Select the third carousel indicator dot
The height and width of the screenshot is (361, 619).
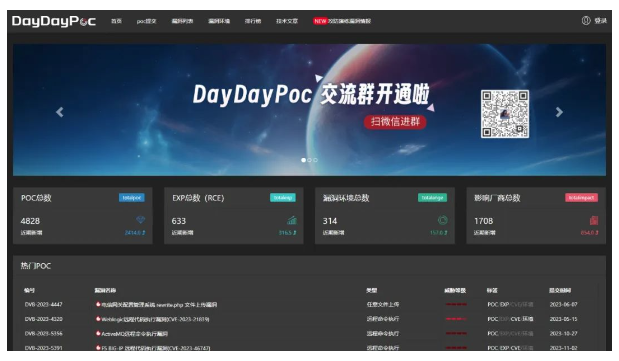[315, 160]
